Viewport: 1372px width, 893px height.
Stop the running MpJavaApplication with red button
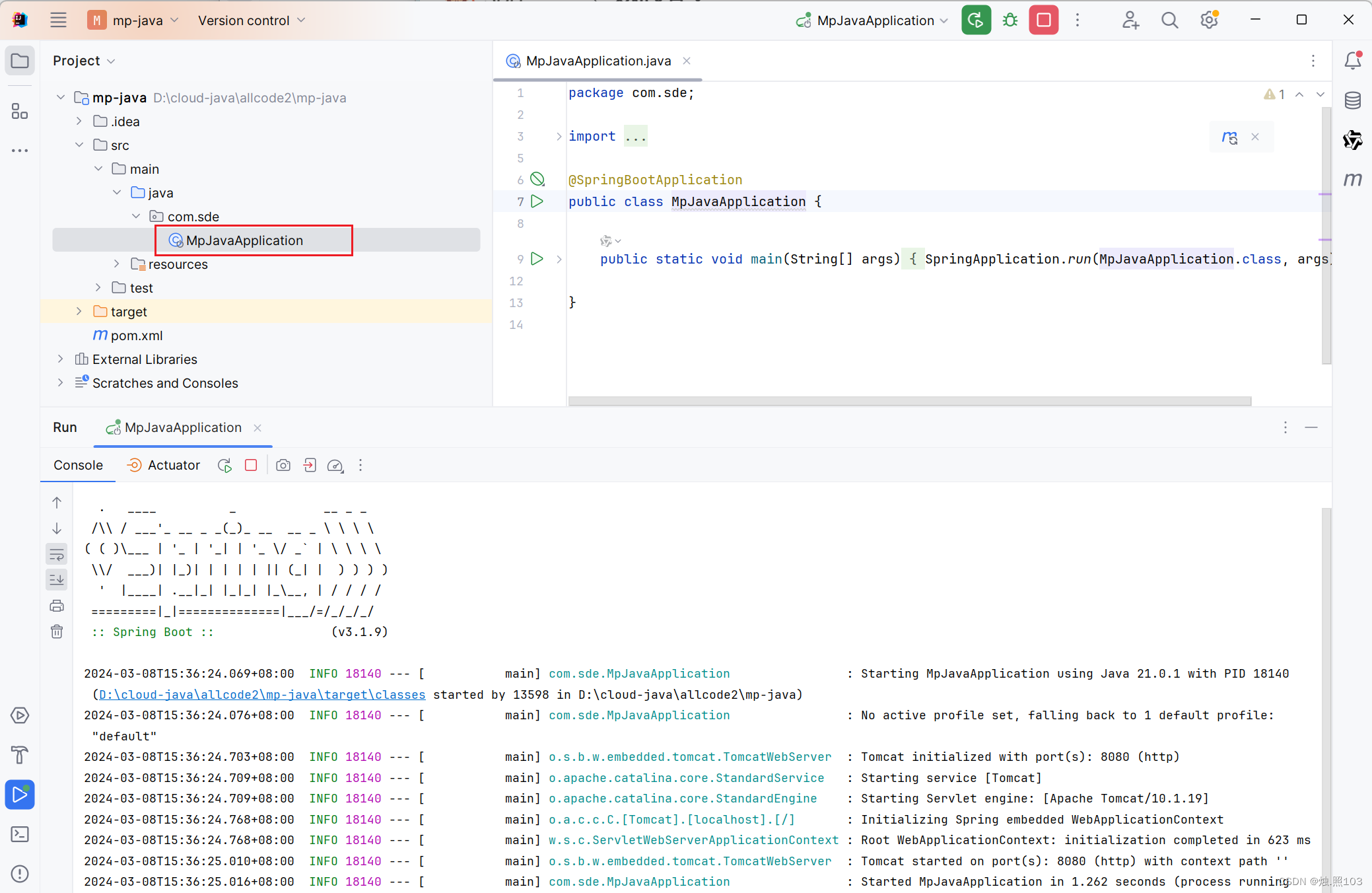[x=1043, y=20]
